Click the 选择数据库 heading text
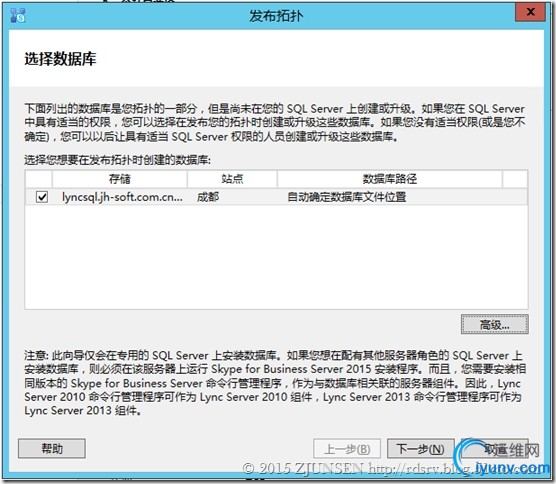This screenshot has width=556, height=484. pos(60,59)
